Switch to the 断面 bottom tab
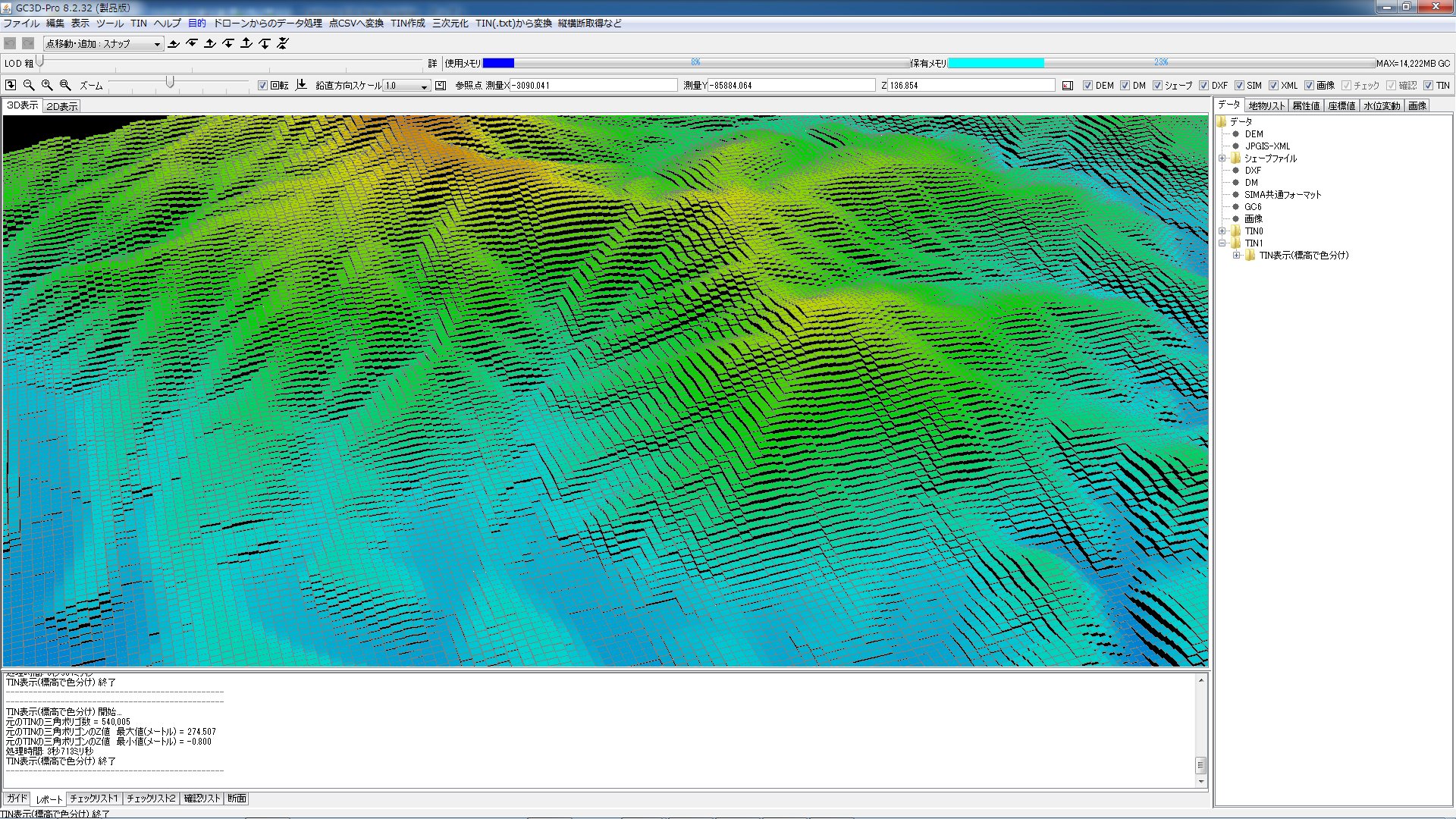The height and width of the screenshot is (819, 1456). pos(237,799)
